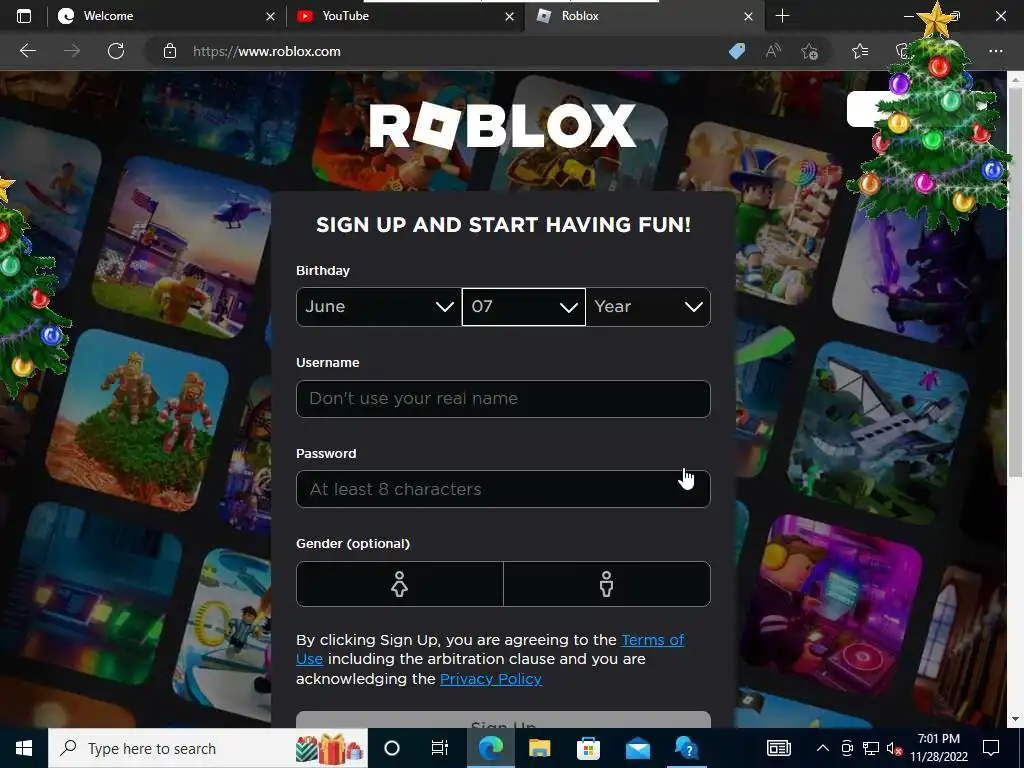Open the blue shopping tag icon
This screenshot has height=768, width=1024.
point(737,51)
